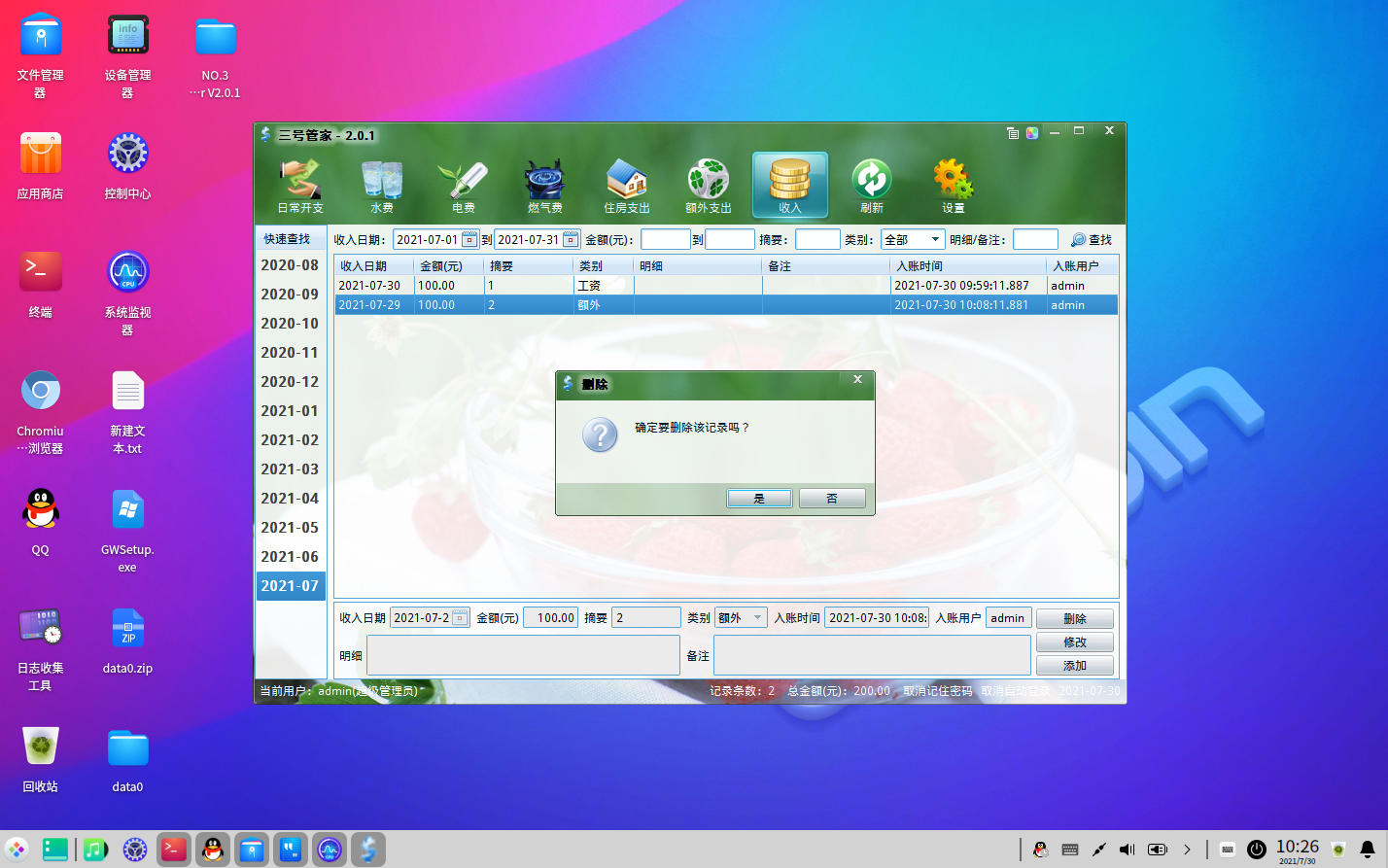Click the 取消自动登录 status bar link
1388x868 pixels.
tap(1016, 691)
